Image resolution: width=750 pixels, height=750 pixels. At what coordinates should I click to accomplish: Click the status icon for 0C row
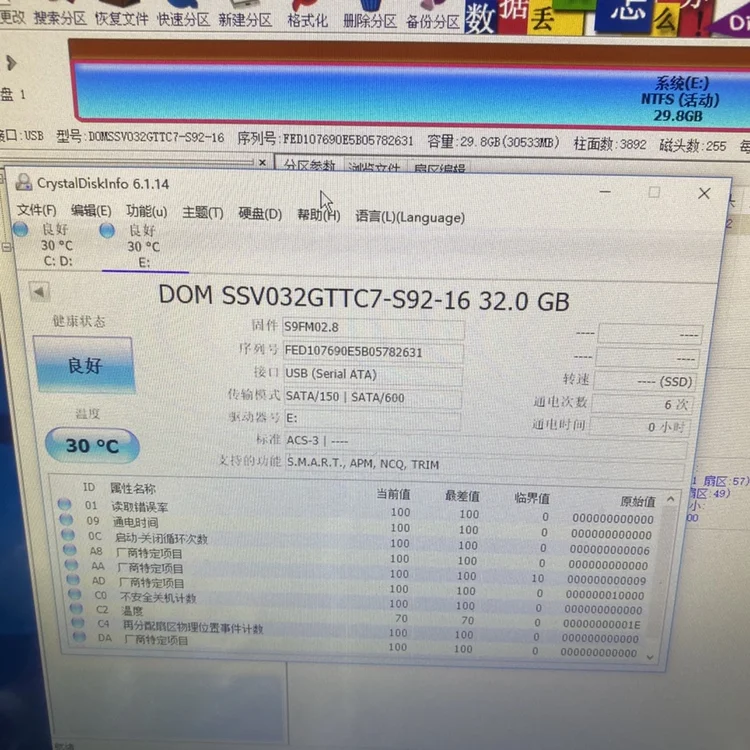tap(68, 534)
